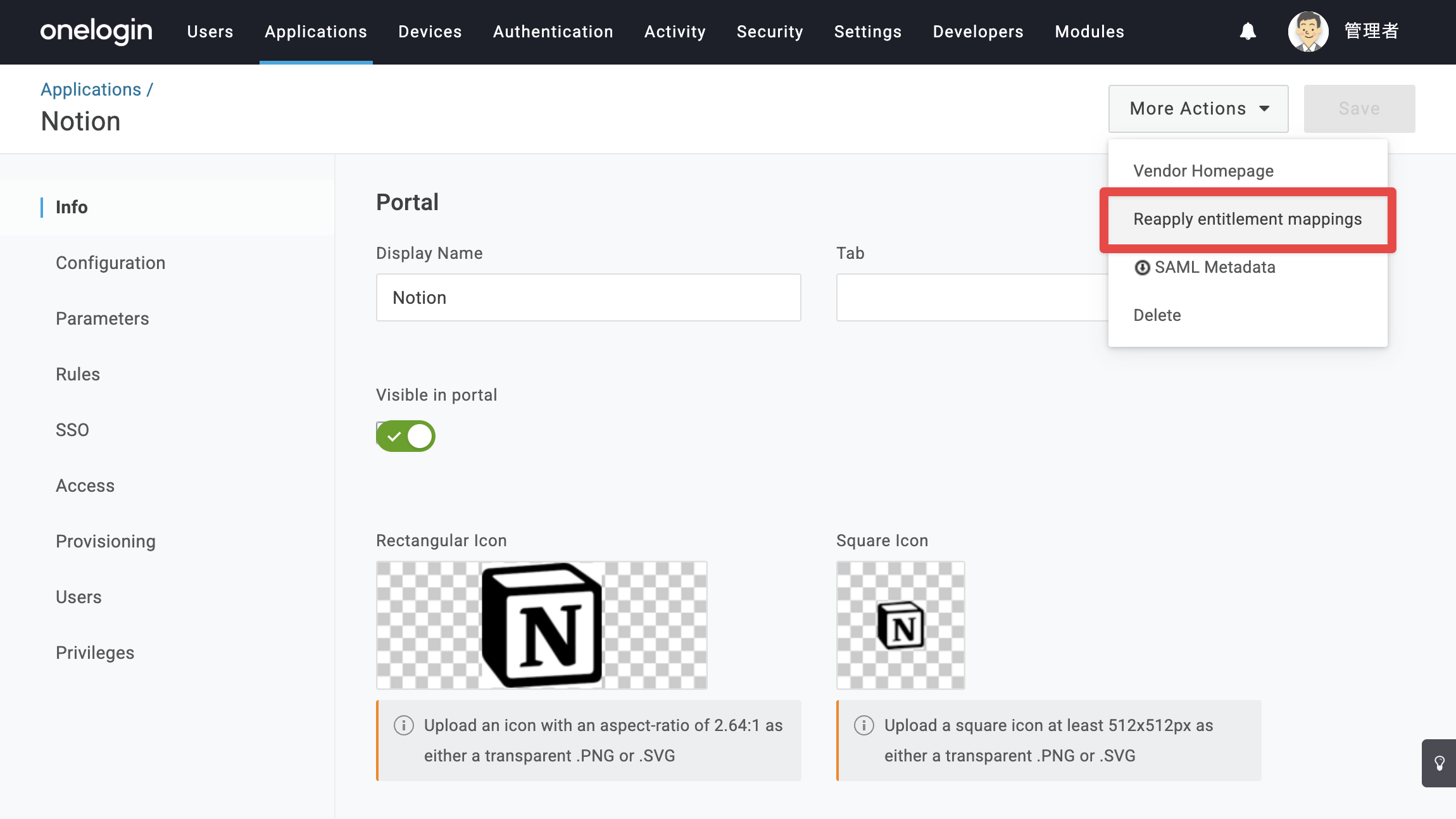The width and height of the screenshot is (1456, 819).
Task: Select Reapply entitlement mappings
Action: tap(1248, 219)
